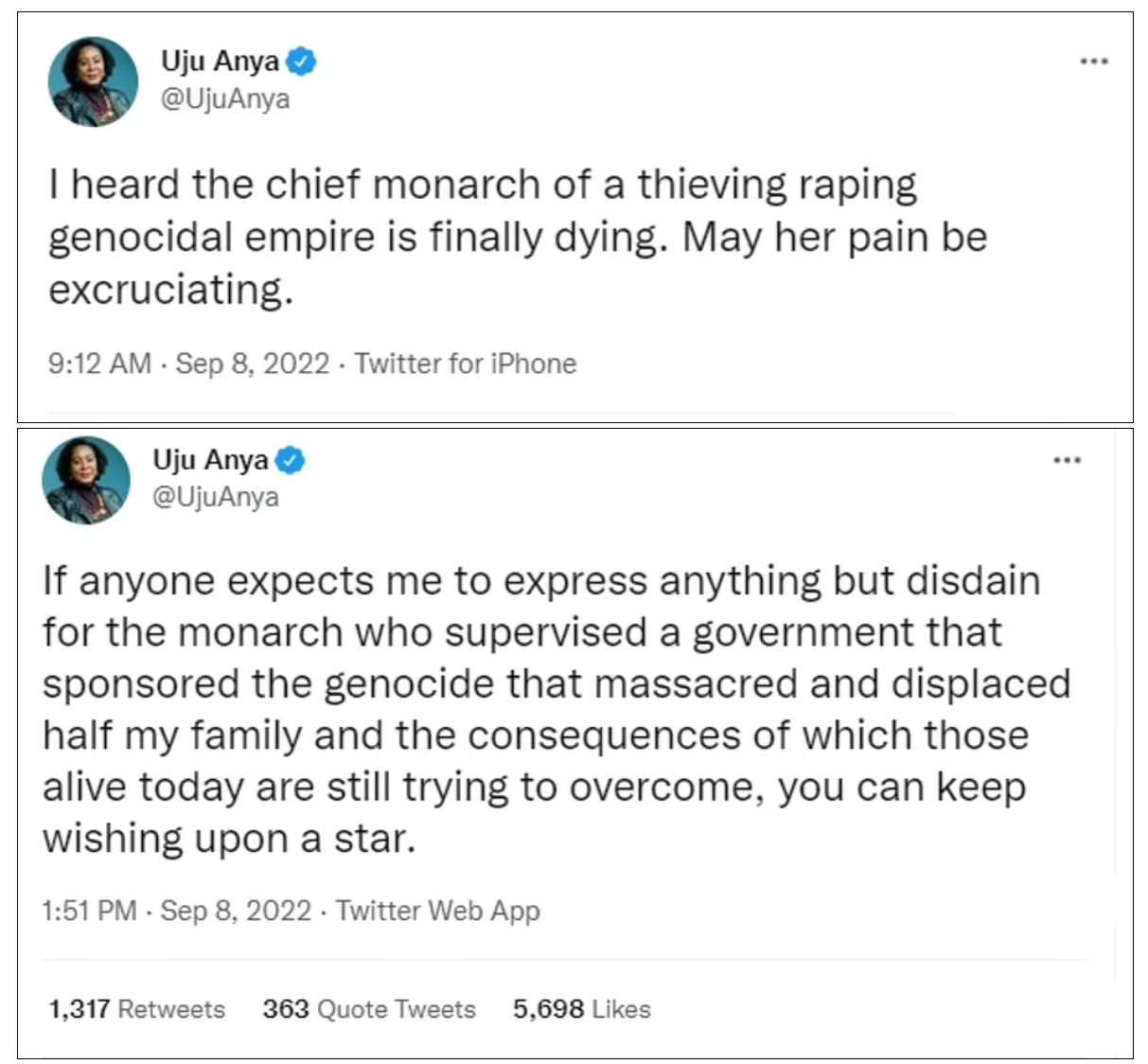The height and width of the screenshot is (1064, 1148).
Task: Click the Twitter for iPhone source link
Action: [465, 364]
